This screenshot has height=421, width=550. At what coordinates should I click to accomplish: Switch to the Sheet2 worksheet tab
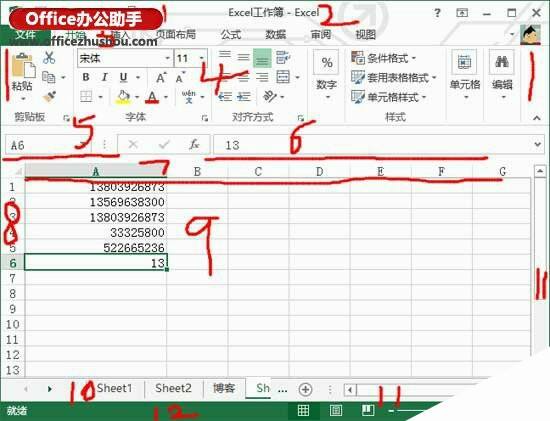click(173, 388)
